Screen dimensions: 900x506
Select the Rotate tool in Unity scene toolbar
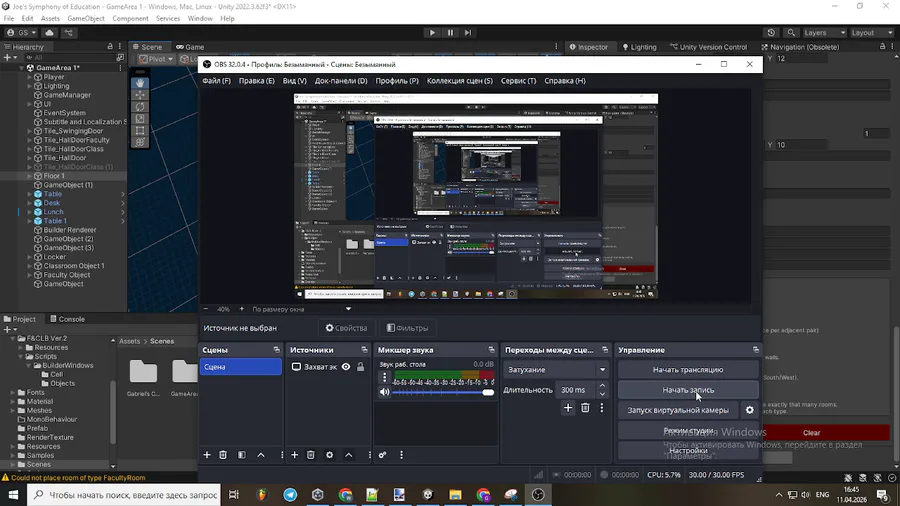[140, 107]
